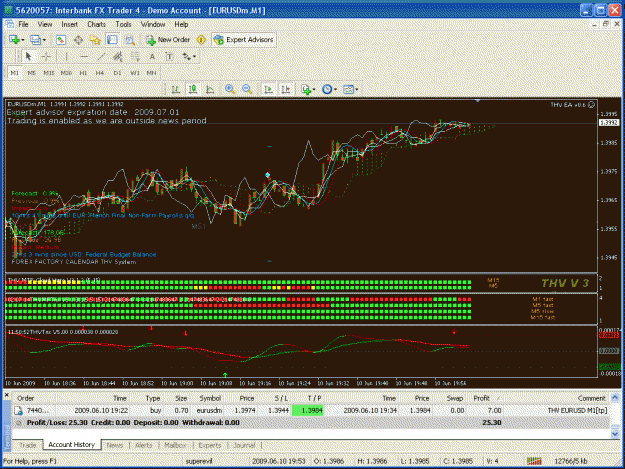Open the Profiles dropdown arrow

click(44, 40)
